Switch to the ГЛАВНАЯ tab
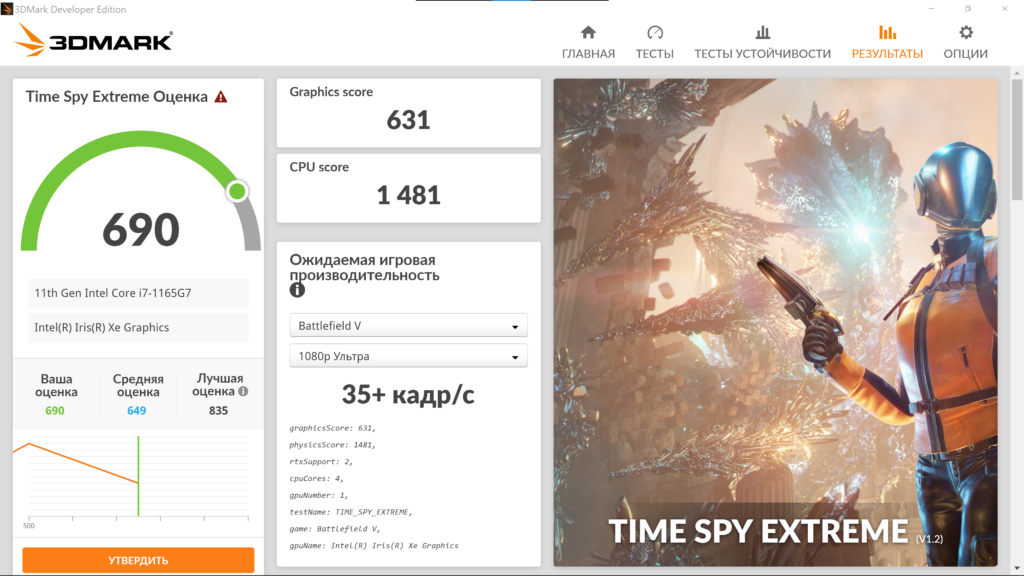The height and width of the screenshot is (576, 1024). [588, 54]
